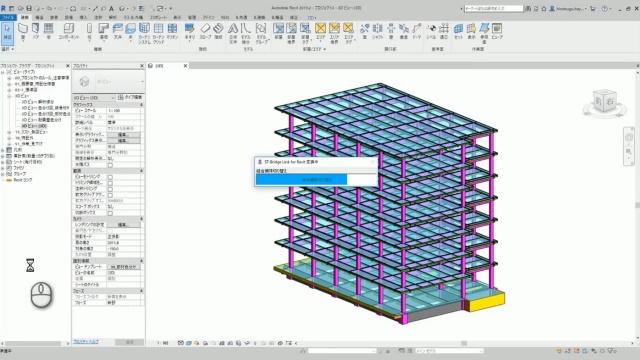
Task: Enable the Section Box (切断ボックス) checkbox
Action: click(x=110, y=213)
